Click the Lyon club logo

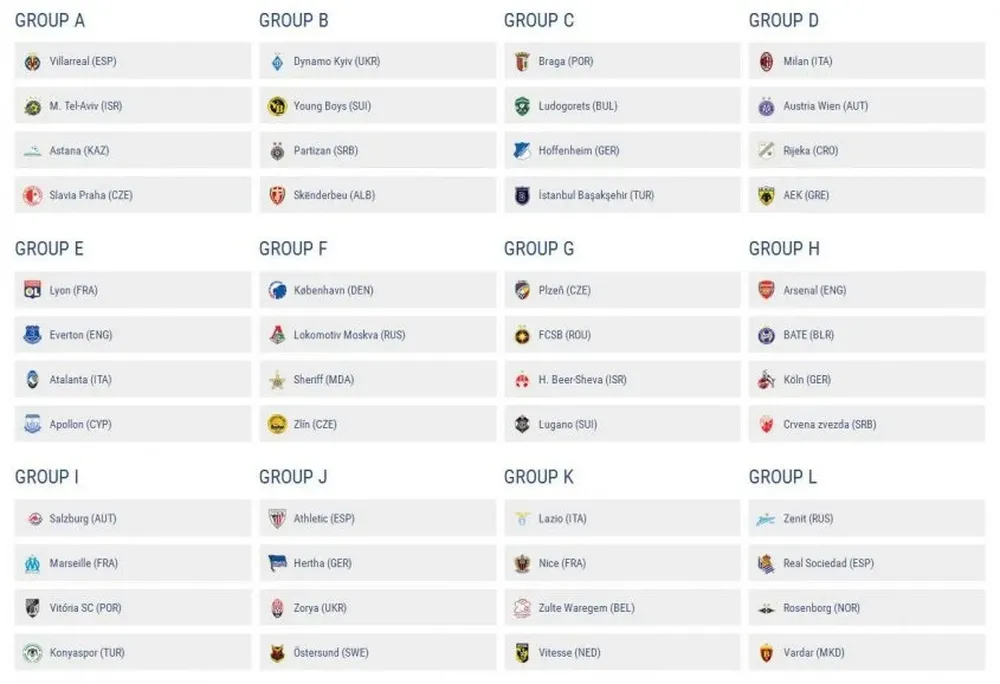click(x=33, y=290)
